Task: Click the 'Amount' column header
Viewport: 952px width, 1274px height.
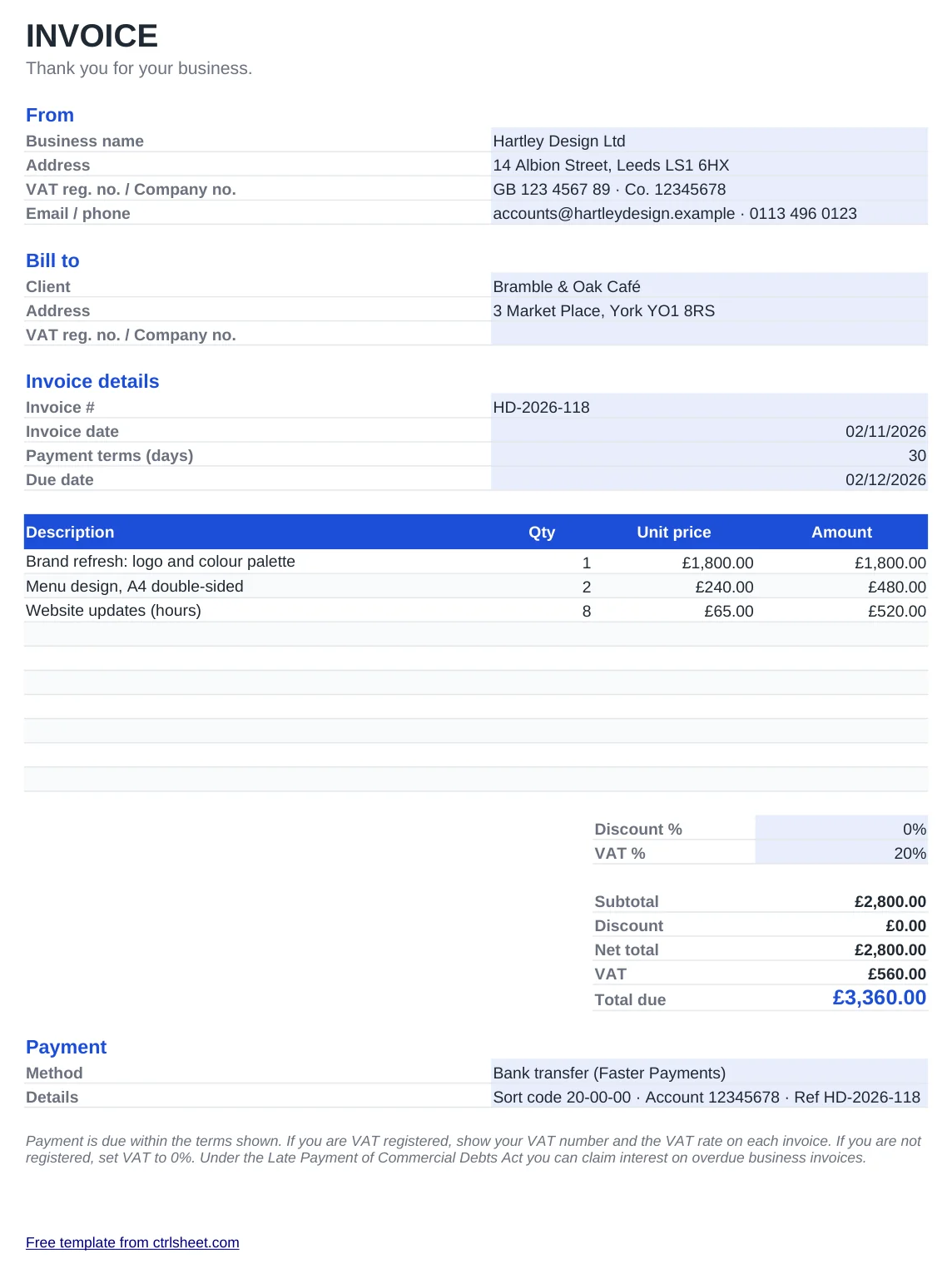Action: [x=842, y=532]
